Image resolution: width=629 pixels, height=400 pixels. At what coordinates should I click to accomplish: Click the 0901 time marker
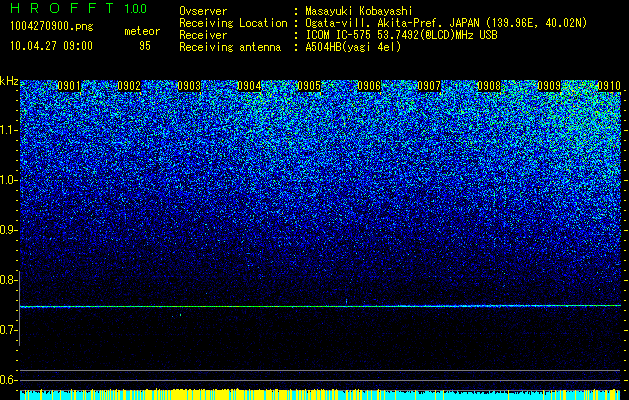point(69,86)
